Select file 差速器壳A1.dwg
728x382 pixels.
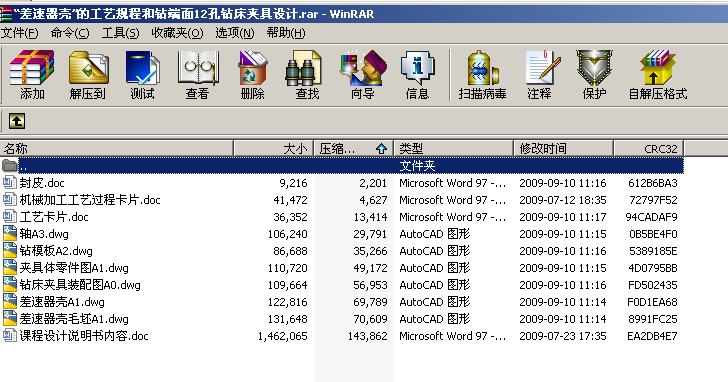pos(62,302)
